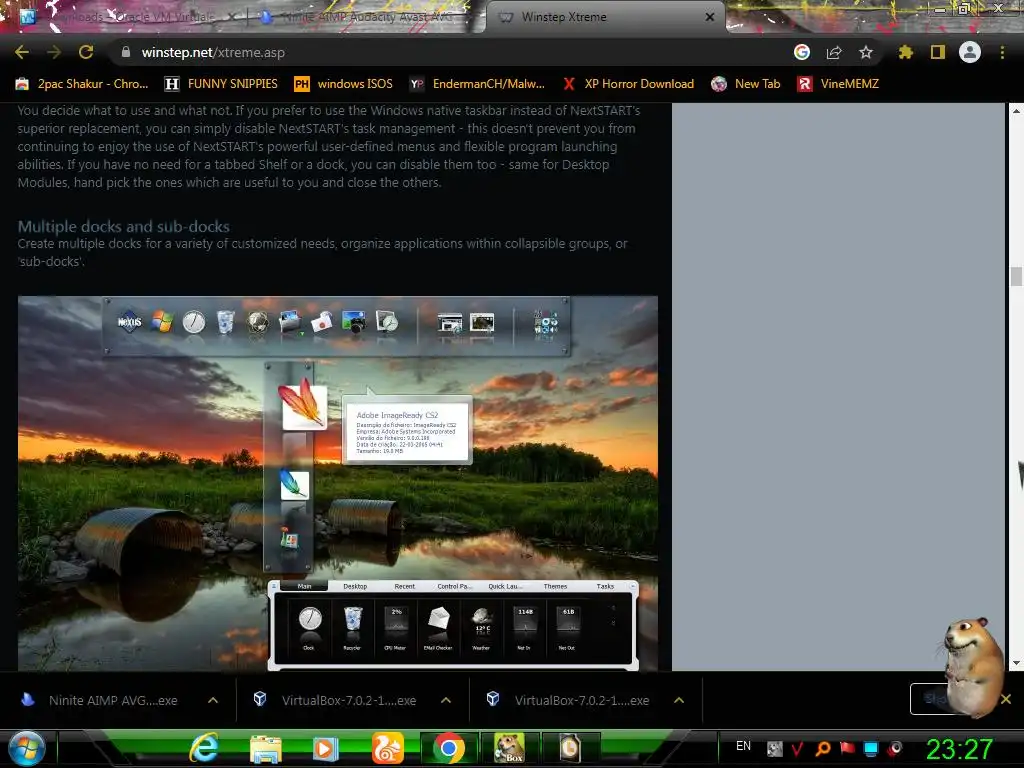Open the New Tab bookmark
This screenshot has height=768, width=1024.
(x=746, y=84)
